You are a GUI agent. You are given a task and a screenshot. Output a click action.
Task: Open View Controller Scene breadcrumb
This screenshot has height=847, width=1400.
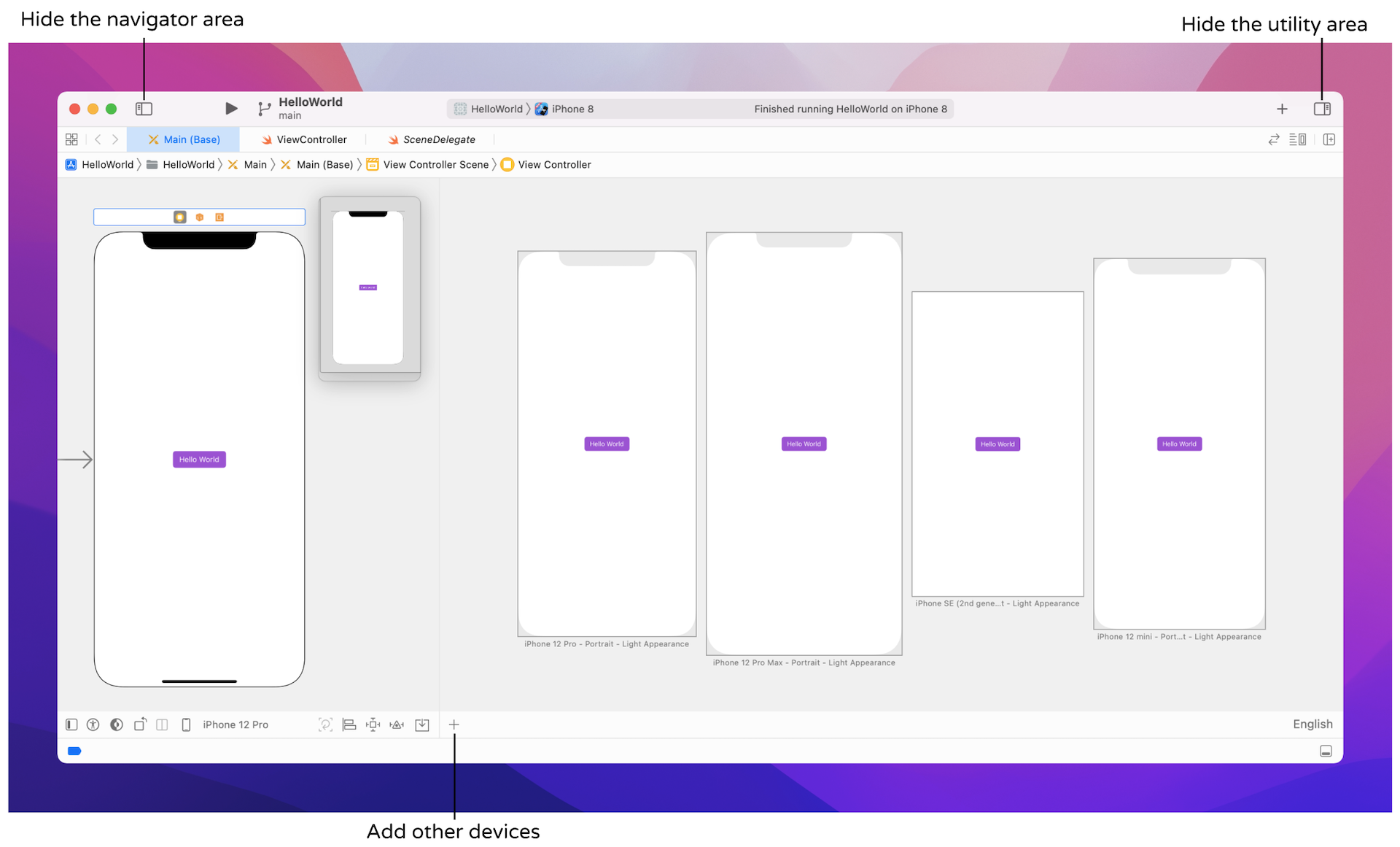point(435,165)
